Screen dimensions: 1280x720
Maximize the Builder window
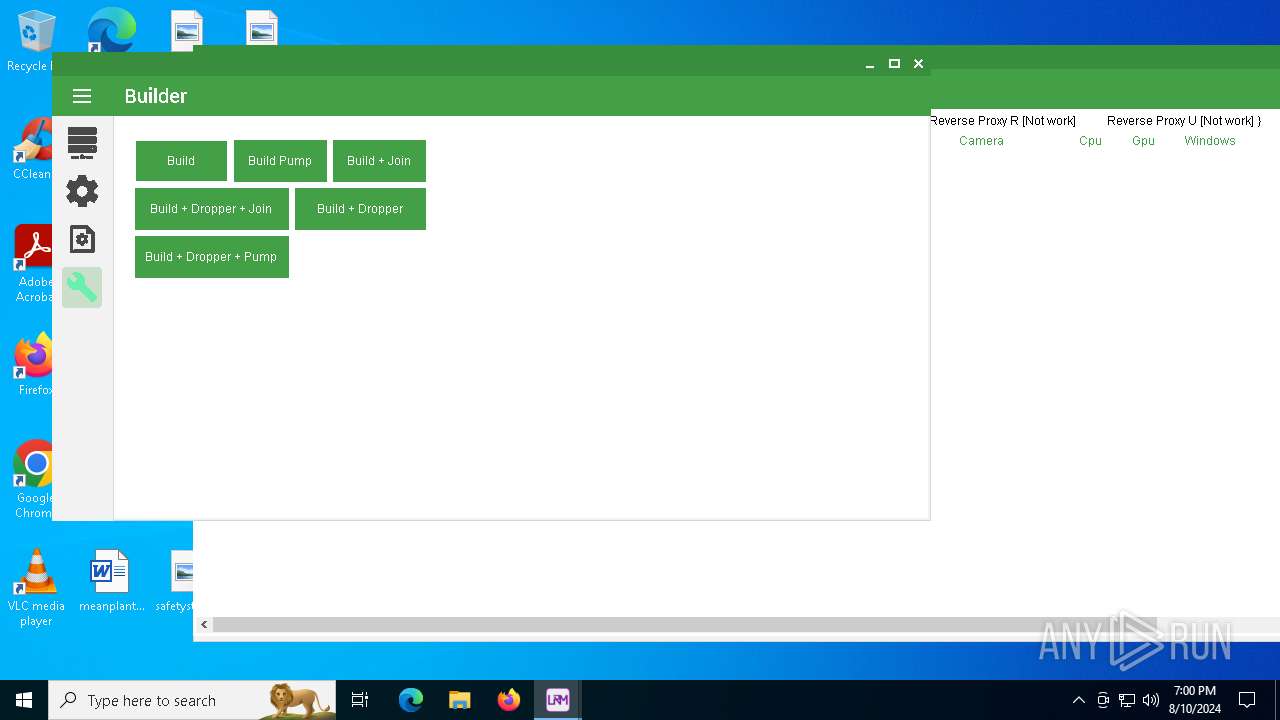(894, 64)
